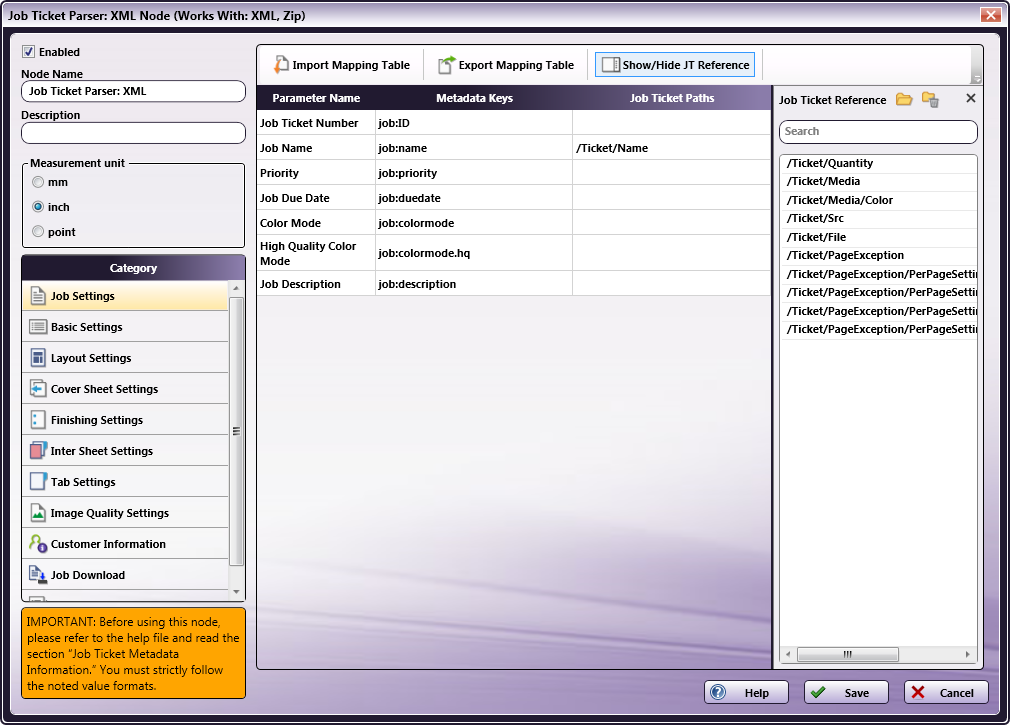Click the folder-with-trash icon in Job Ticket Reference
This screenshot has height=725, width=1010.
pyautogui.click(x=930, y=99)
